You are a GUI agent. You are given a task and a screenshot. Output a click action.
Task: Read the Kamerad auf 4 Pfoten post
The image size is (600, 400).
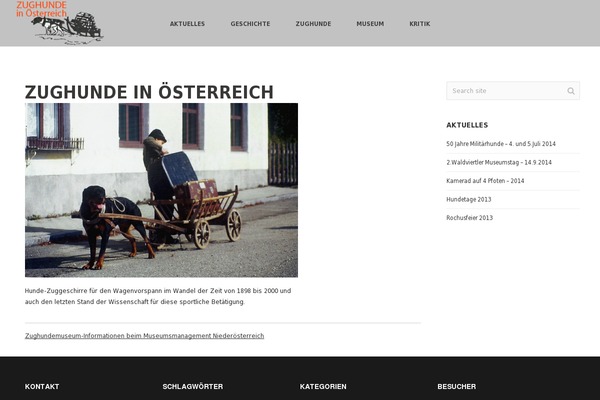tap(485, 181)
